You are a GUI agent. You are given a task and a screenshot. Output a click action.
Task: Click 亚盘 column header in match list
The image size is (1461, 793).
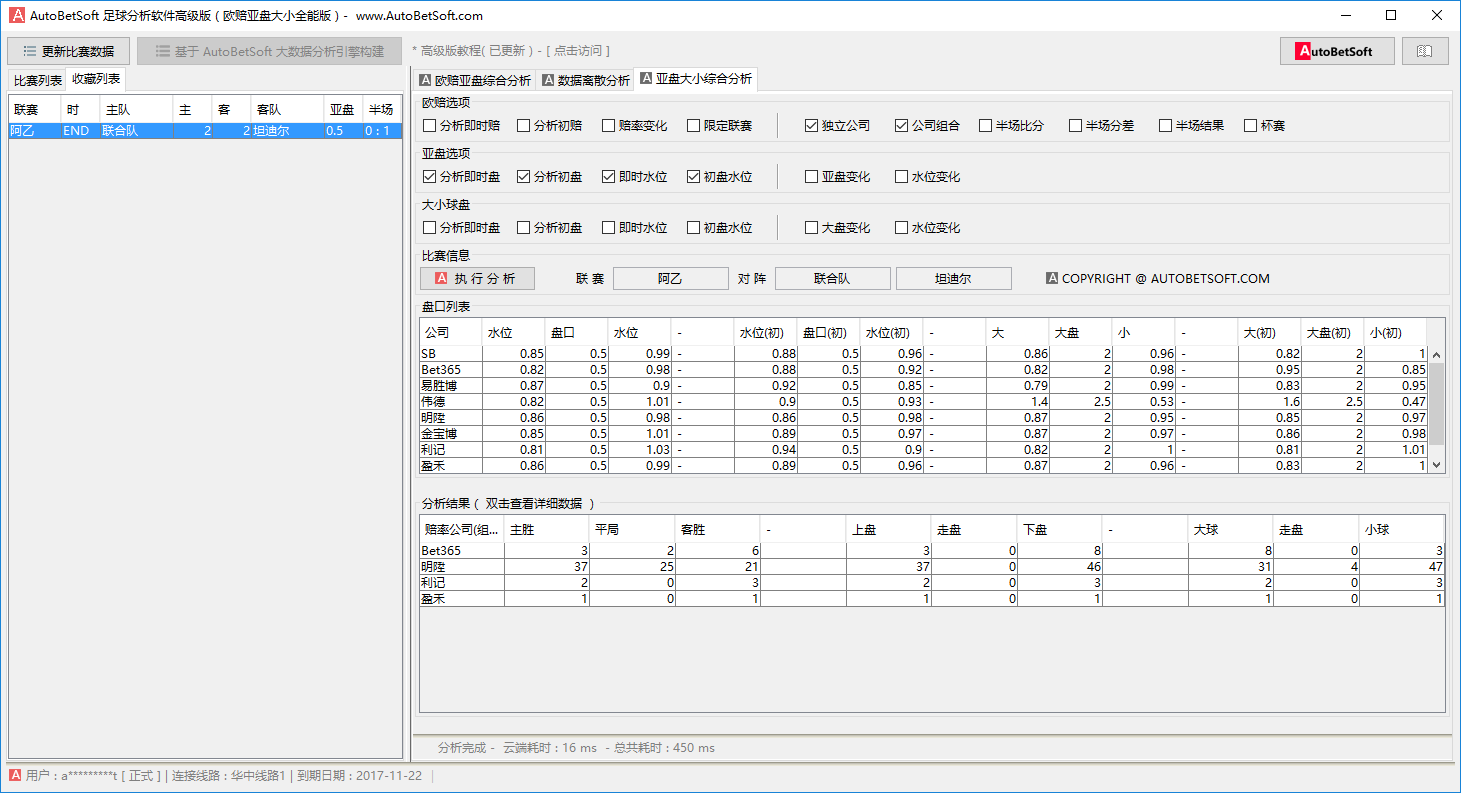tap(343, 110)
